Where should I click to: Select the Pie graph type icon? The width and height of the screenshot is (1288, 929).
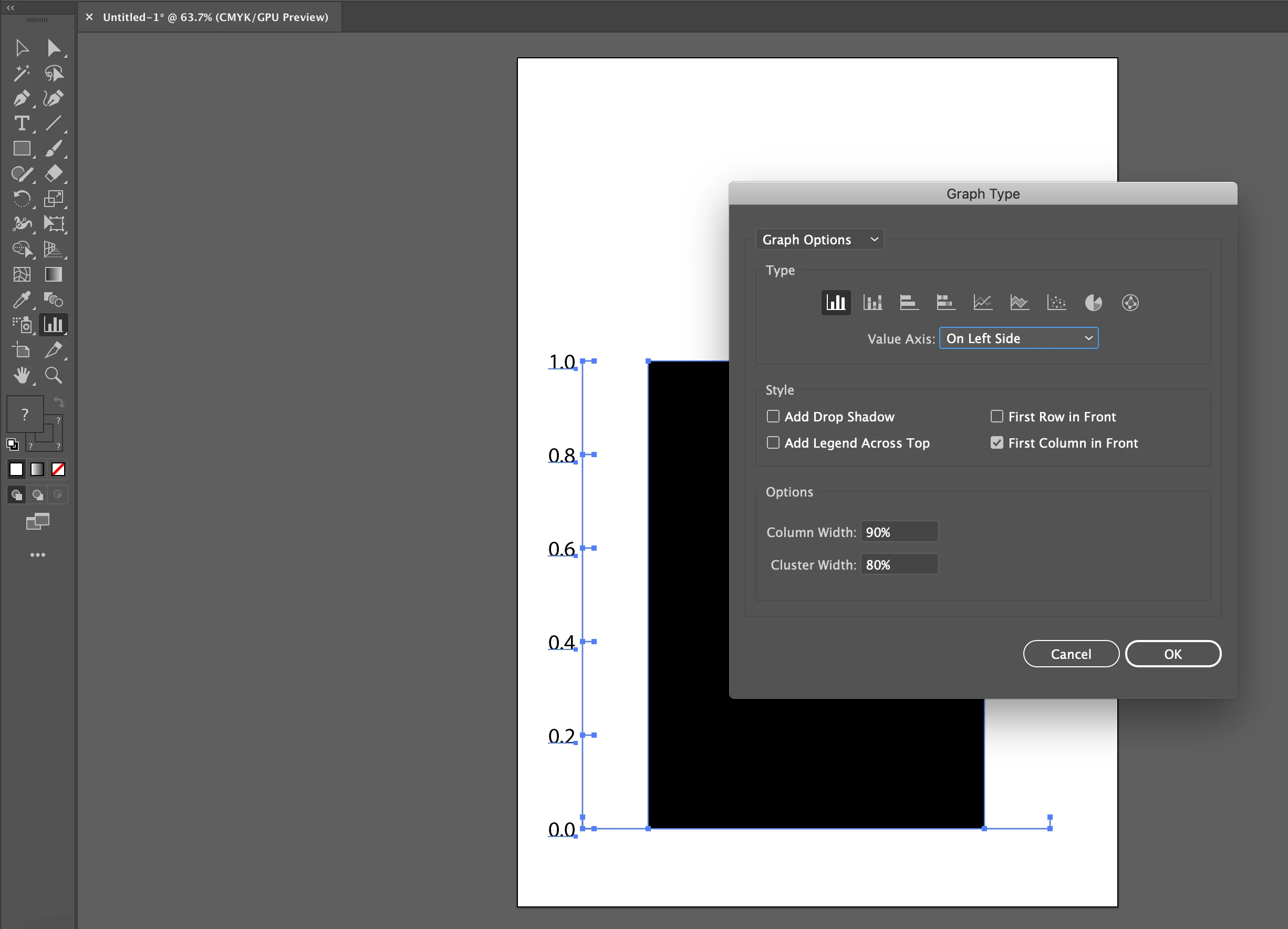1093,303
